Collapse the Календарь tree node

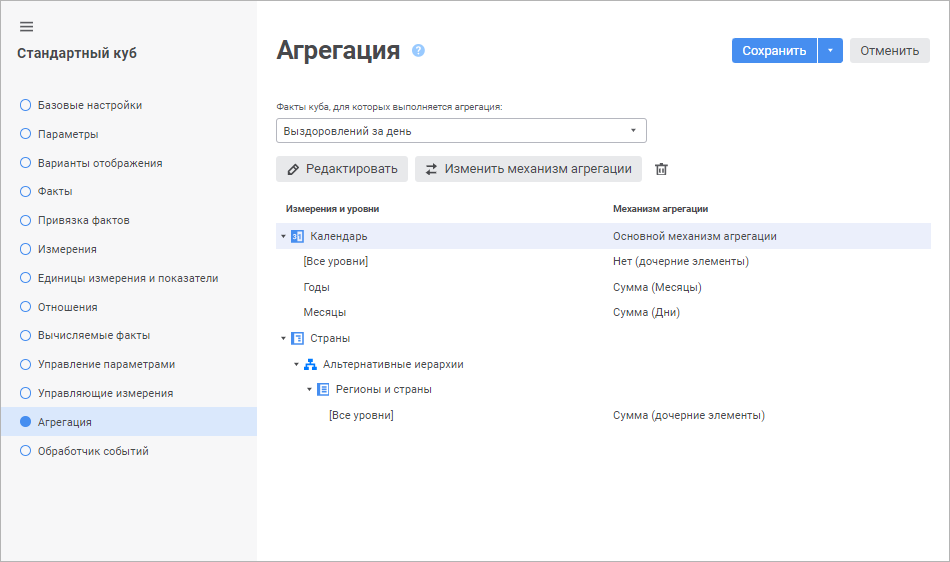click(x=283, y=237)
